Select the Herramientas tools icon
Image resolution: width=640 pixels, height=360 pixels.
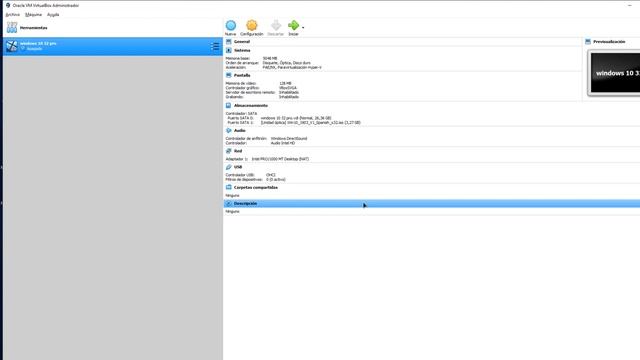coord(12,28)
